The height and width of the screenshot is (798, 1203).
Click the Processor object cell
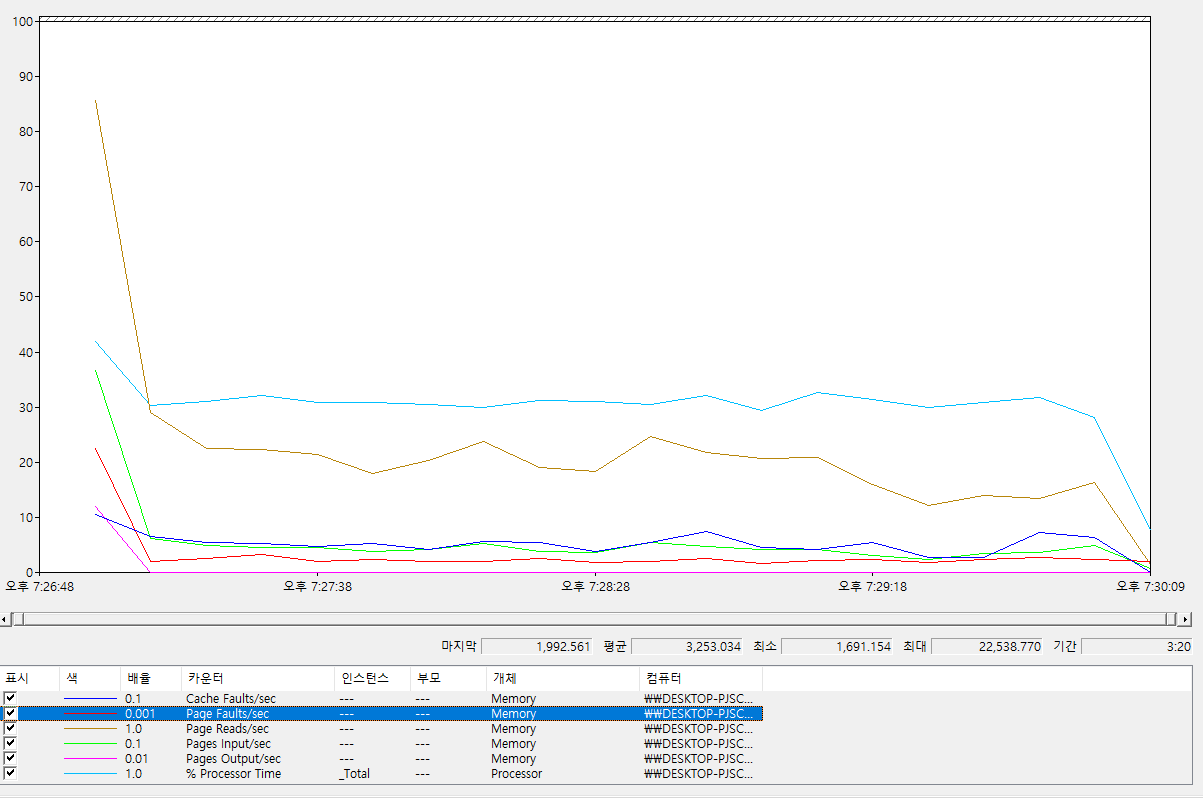tap(516, 773)
